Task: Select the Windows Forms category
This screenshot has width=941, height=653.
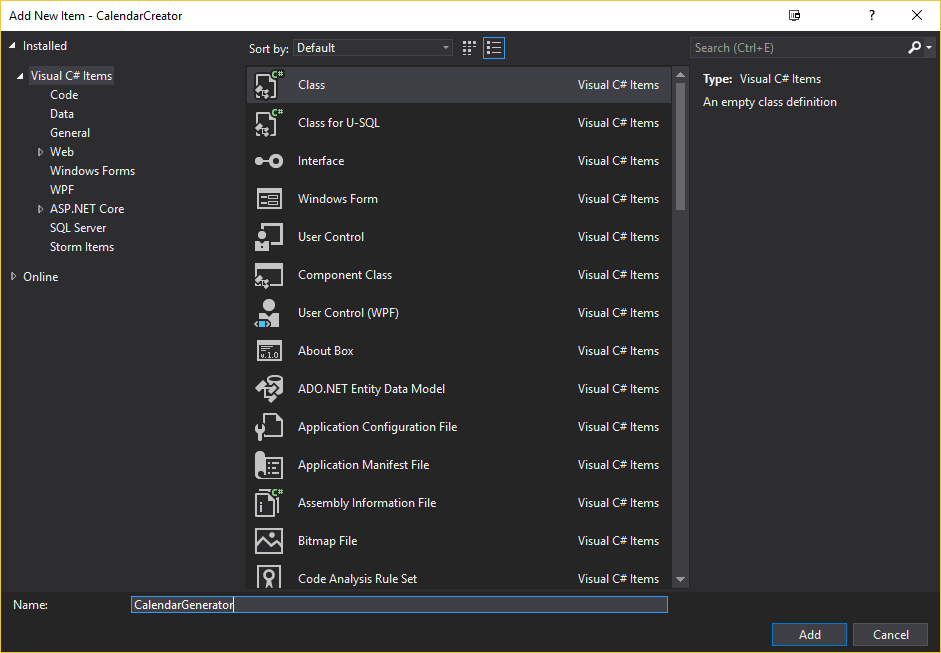Action: click(92, 171)
